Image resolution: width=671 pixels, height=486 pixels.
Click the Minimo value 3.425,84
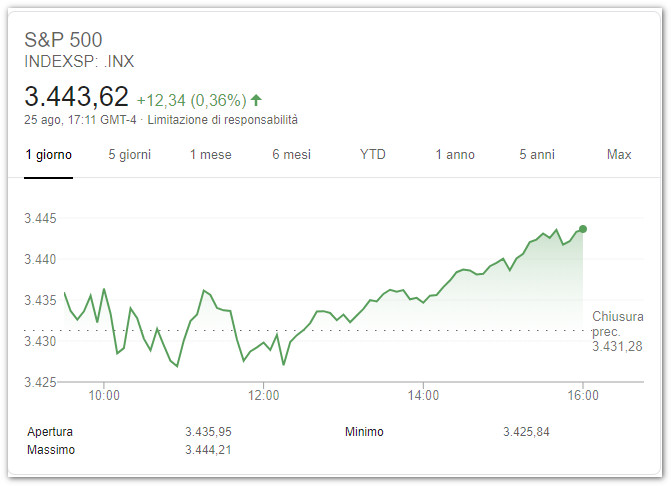tap(526, 432)
